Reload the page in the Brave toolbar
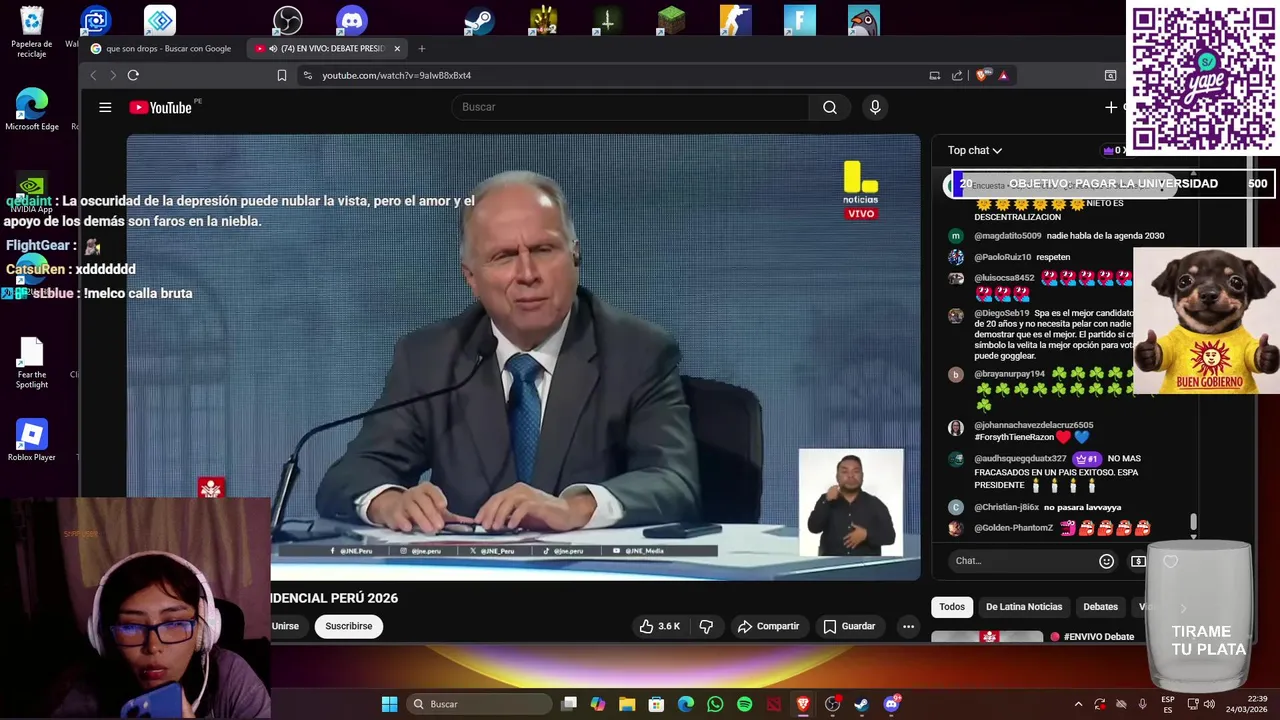The width and height of the screenshot is (1280, 720). (x=133, y=75)
